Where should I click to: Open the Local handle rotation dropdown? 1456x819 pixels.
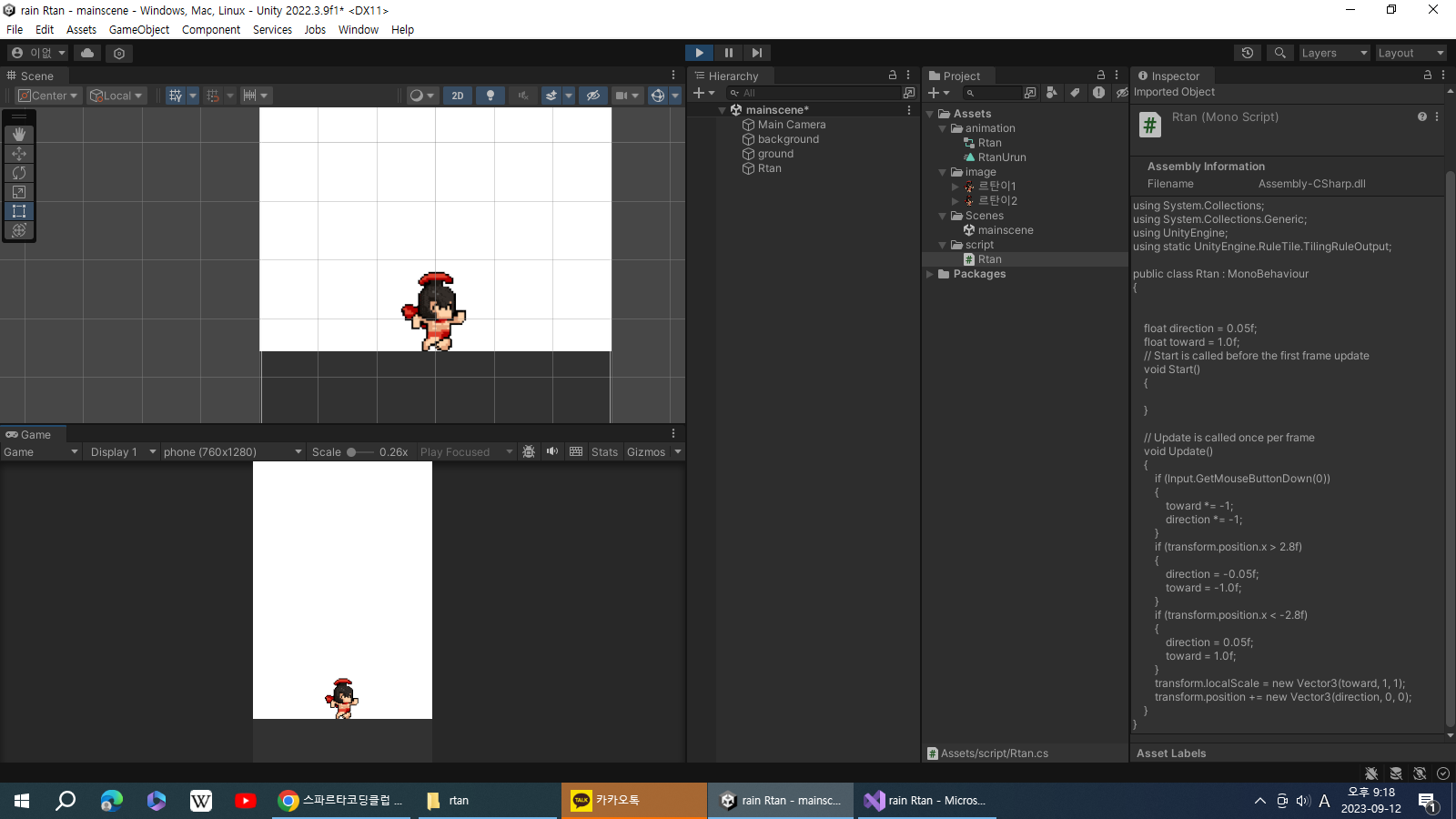pos(116,96)
